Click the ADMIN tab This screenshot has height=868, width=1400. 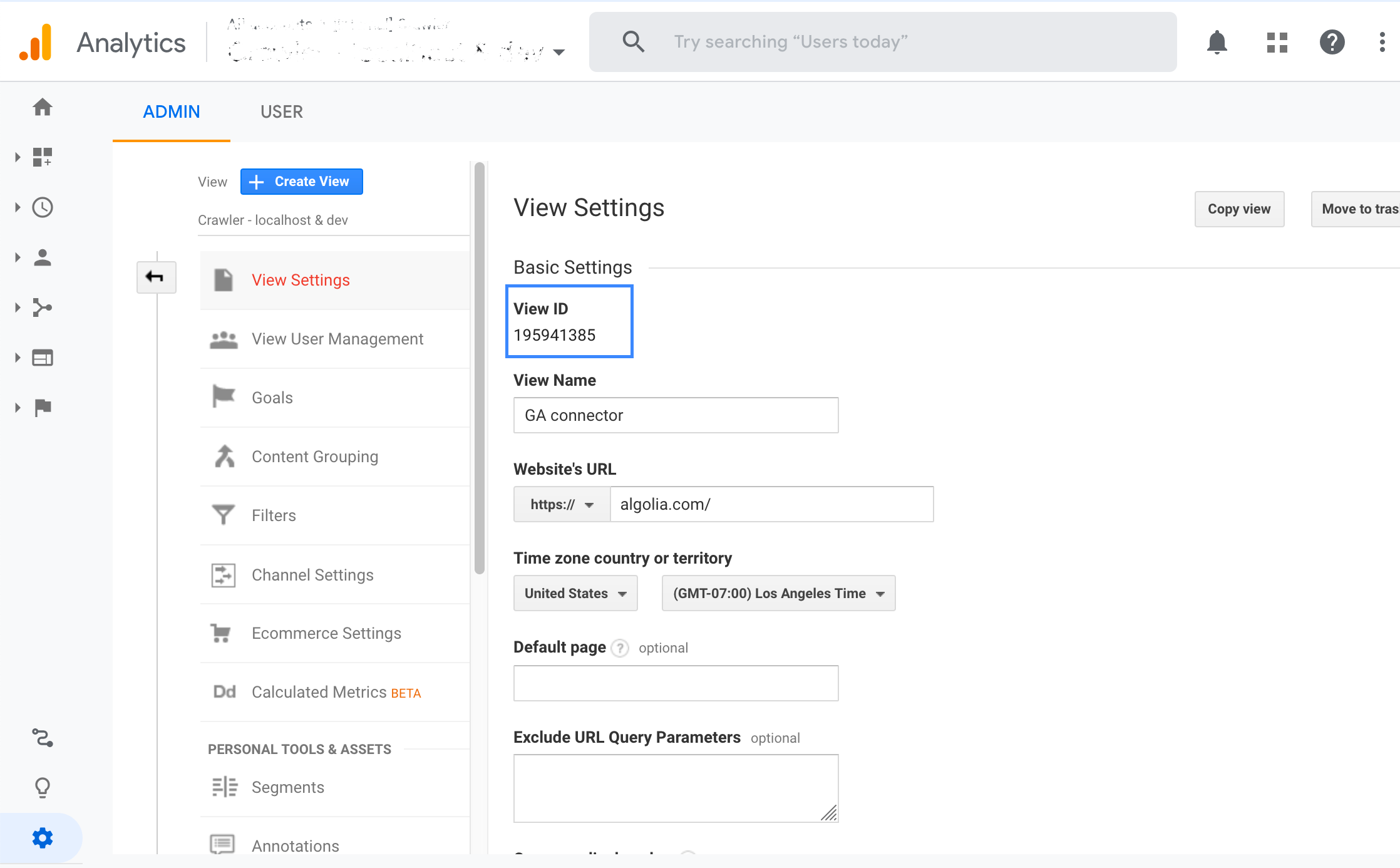click(x=171, y=111)
